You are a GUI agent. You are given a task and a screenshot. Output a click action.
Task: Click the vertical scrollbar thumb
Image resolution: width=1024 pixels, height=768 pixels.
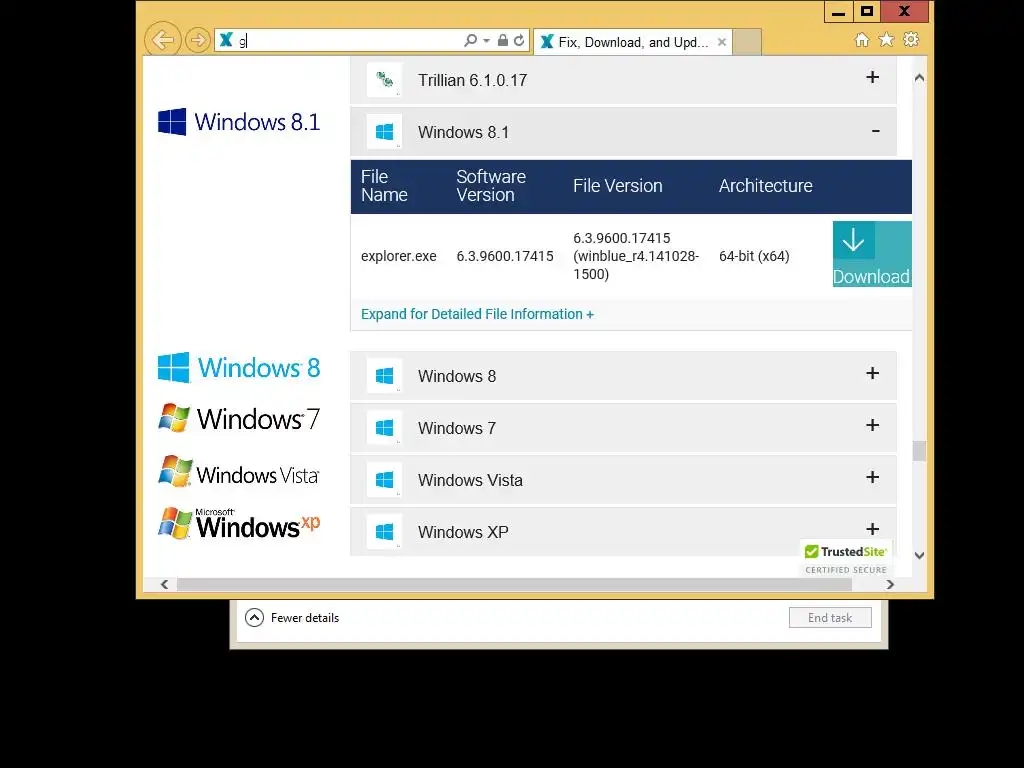(920, 451)
